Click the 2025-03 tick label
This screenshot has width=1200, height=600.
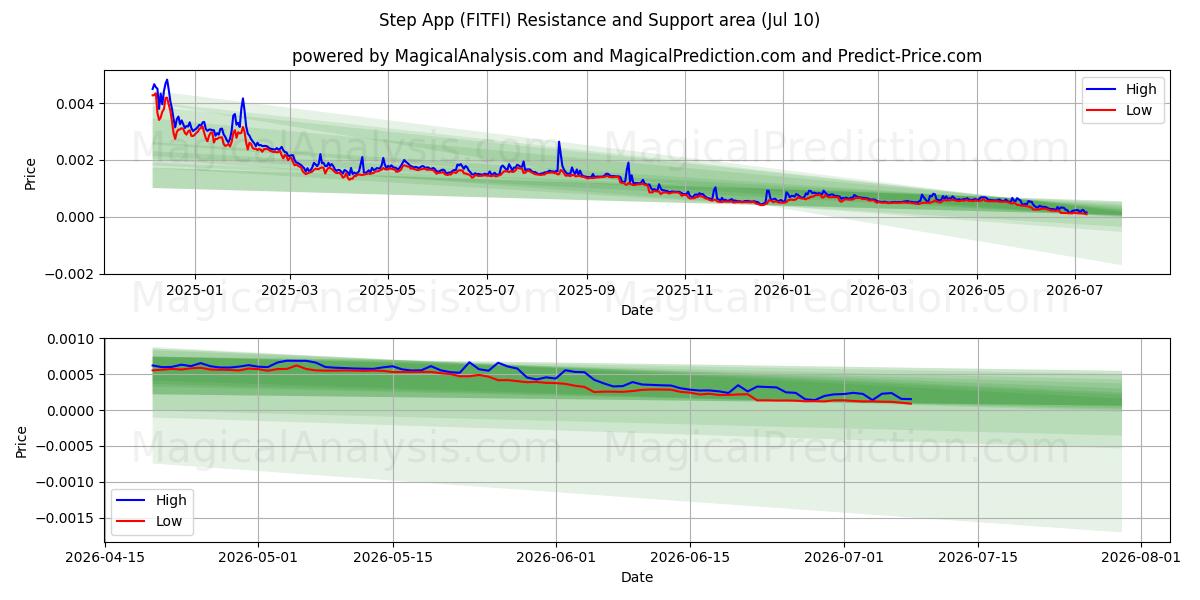coord(290,290)
